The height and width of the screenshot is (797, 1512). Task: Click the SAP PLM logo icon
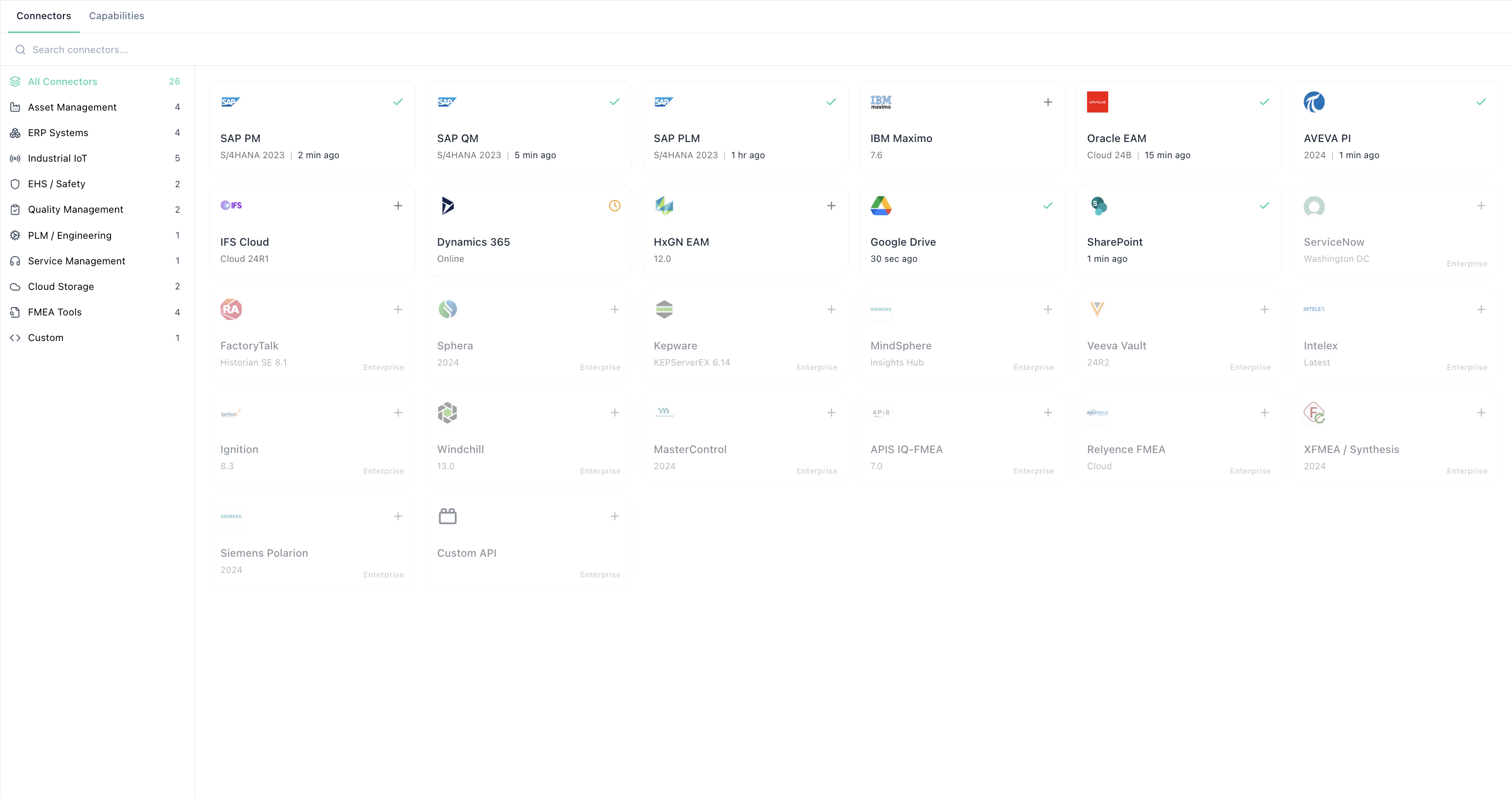pyautogui.click(x=664, y=102)
